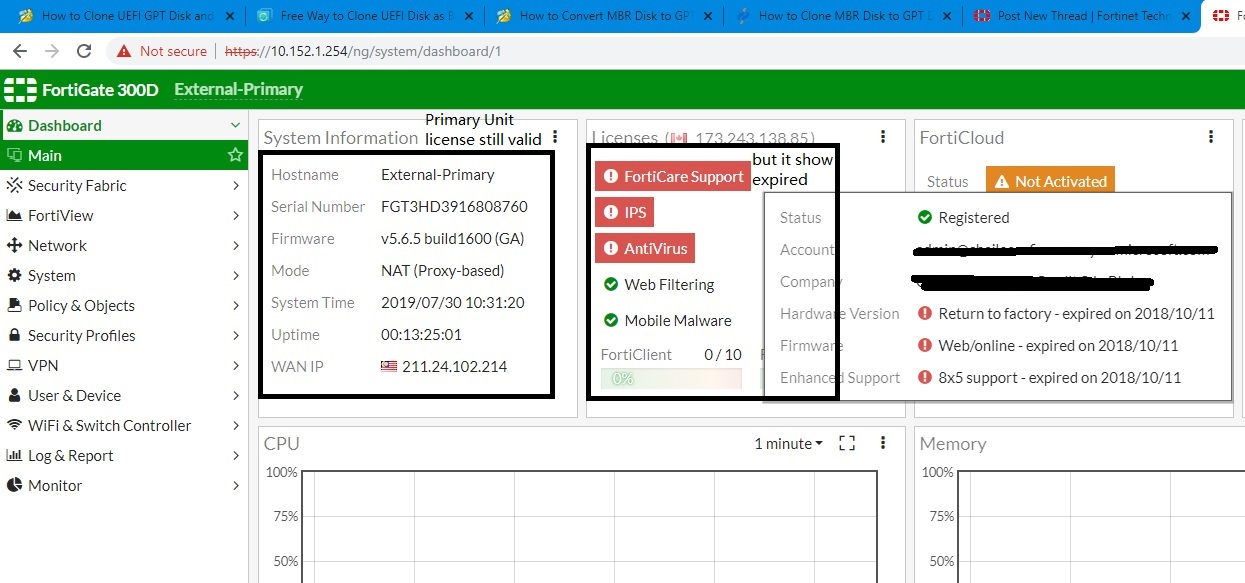Click the browser address bar URL
1245x583 pixels.
coord(363,51)
